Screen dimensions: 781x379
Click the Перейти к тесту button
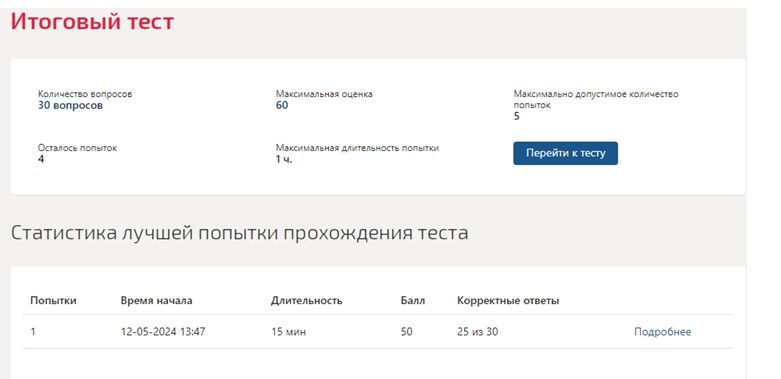(x=565, y=153)
